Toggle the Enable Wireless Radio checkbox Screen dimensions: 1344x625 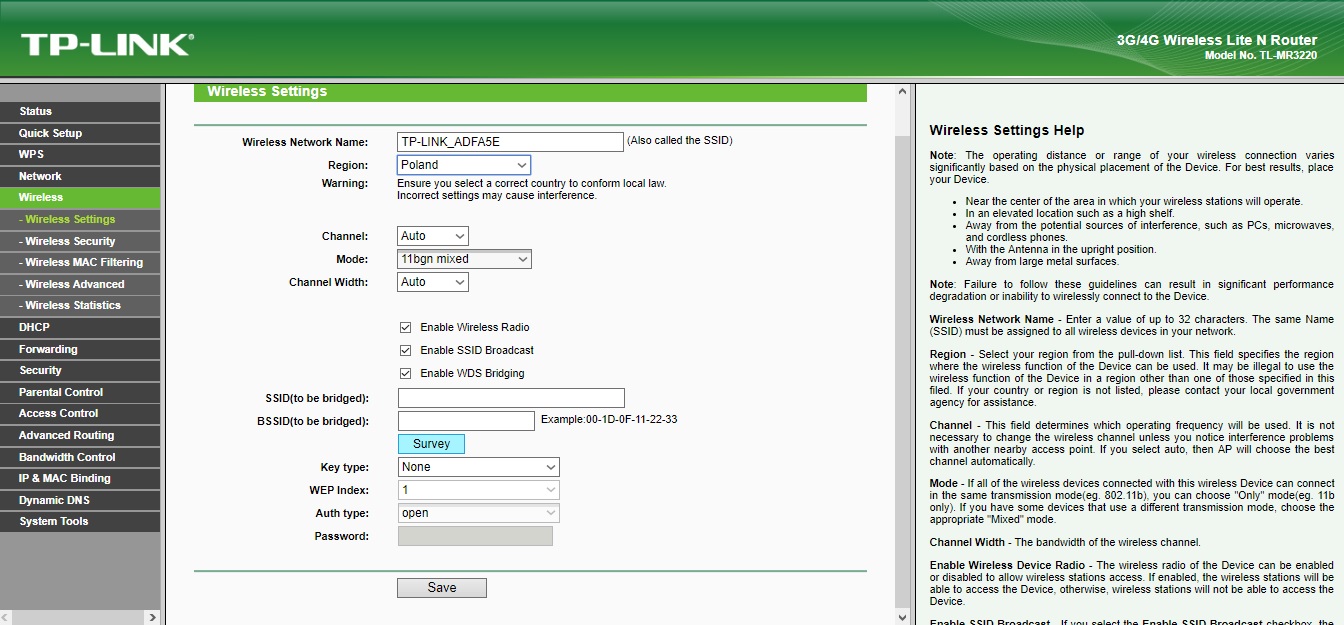pyautogui.click(x=405, y=327)
